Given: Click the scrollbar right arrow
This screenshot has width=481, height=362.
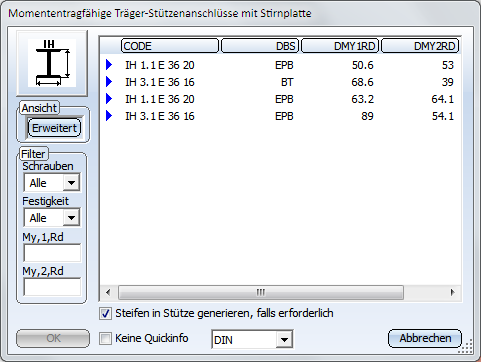Looking at the screenshot, I should [x=452, y=293].
